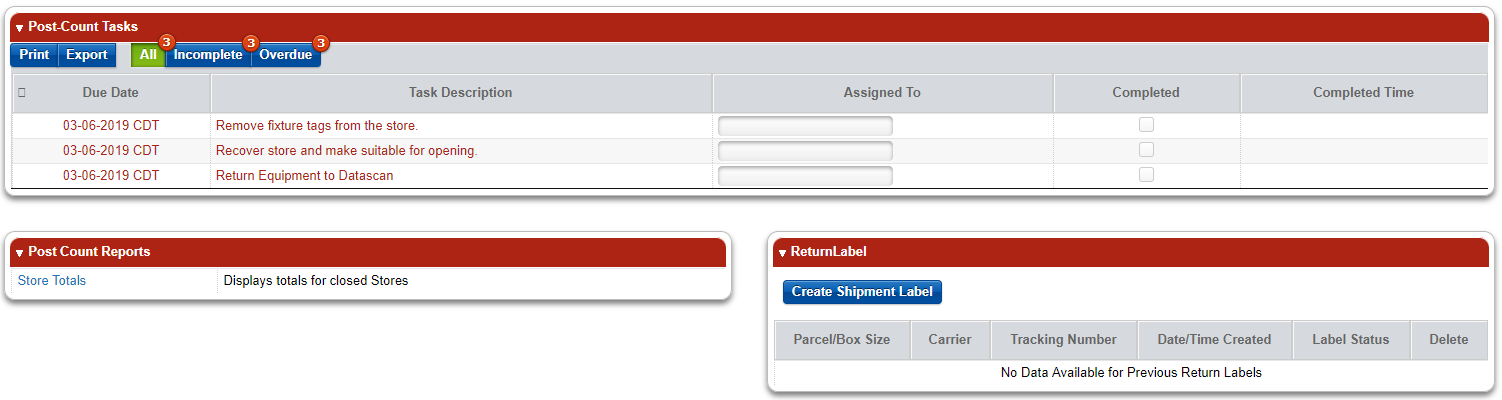This screenshot has height=400, width=1502.
Task: Export the post-count tasks
Action: [x=87, y=55]
